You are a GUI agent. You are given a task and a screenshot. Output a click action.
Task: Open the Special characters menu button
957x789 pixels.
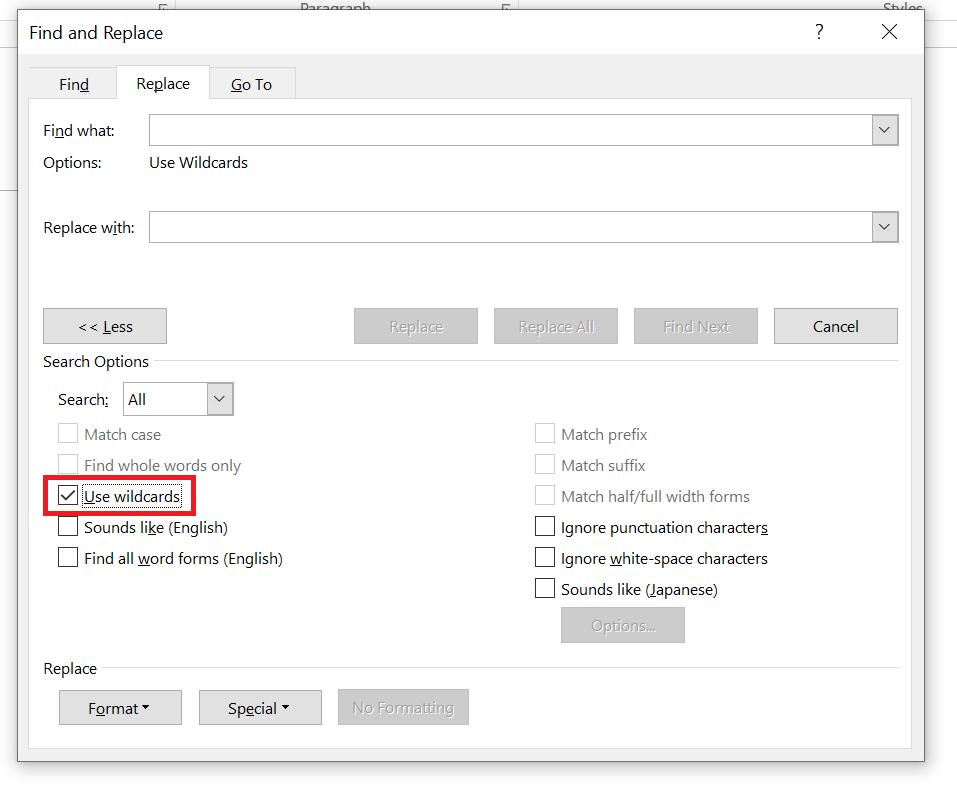pyautogui.click(x=260, y=708)
